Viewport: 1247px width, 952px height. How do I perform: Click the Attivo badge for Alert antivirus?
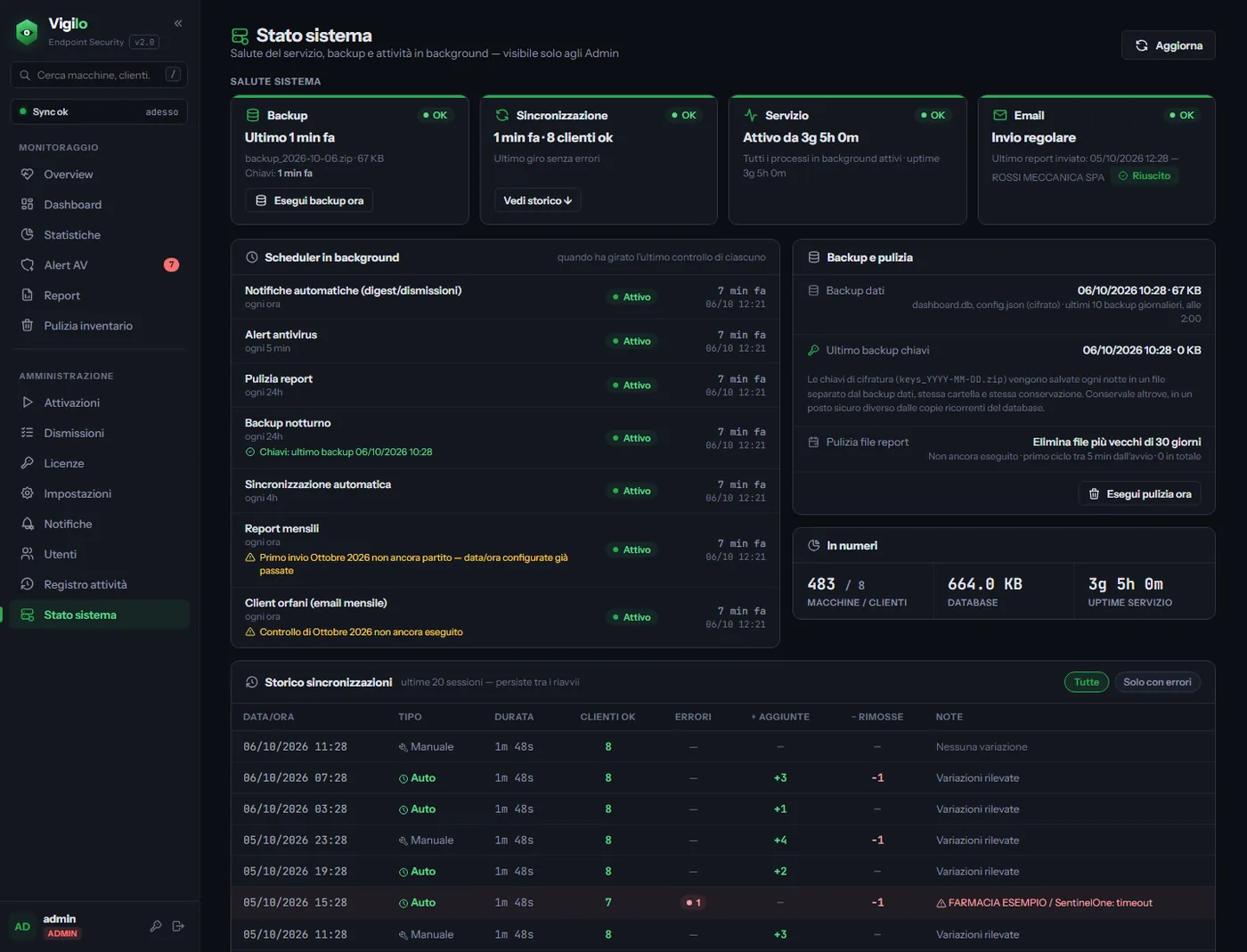pos(632,341)
